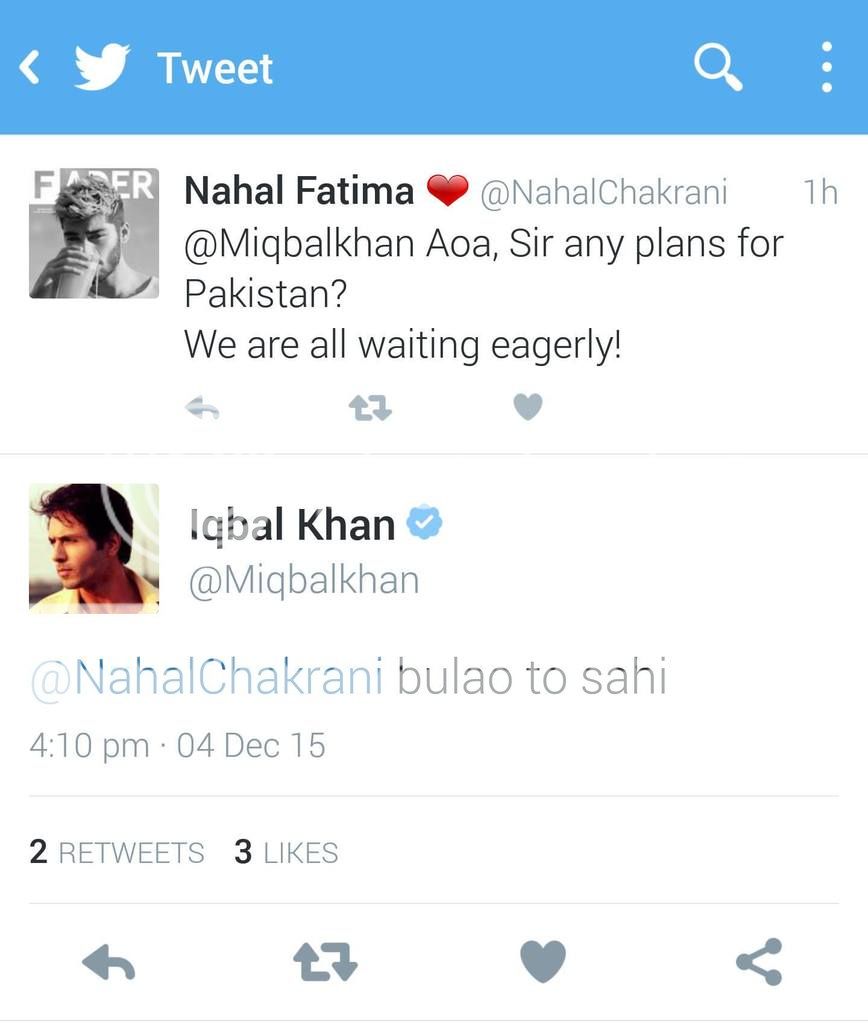This screenshot has width=868, height=1024.
Task: View the 3 Likes list
Action: (286, 852)
